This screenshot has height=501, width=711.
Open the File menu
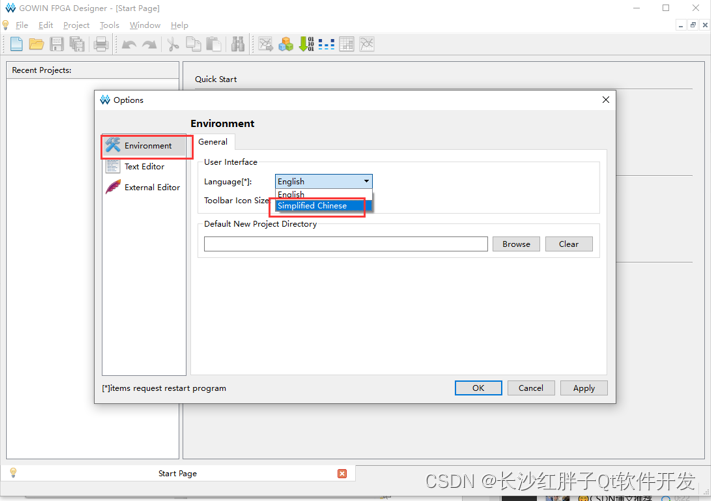click(x=22, y=25)
